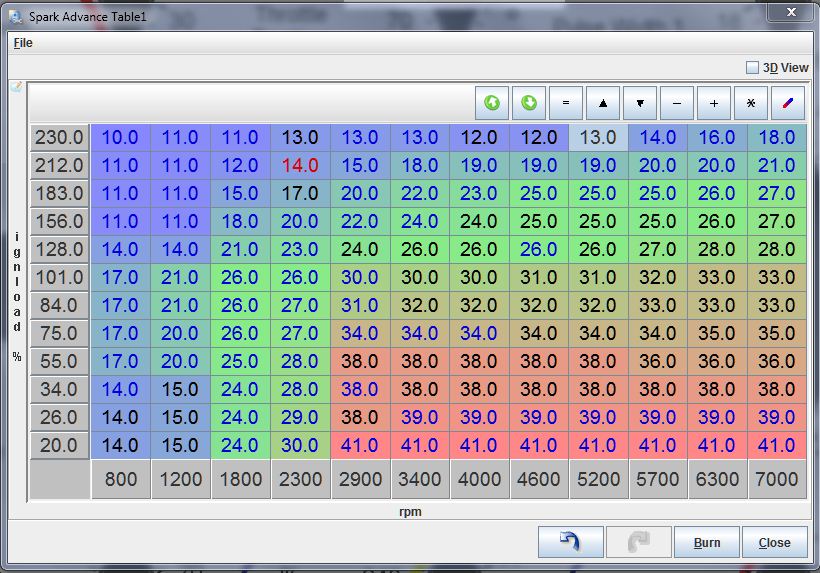Click the minus sign toolbar button

677,103
